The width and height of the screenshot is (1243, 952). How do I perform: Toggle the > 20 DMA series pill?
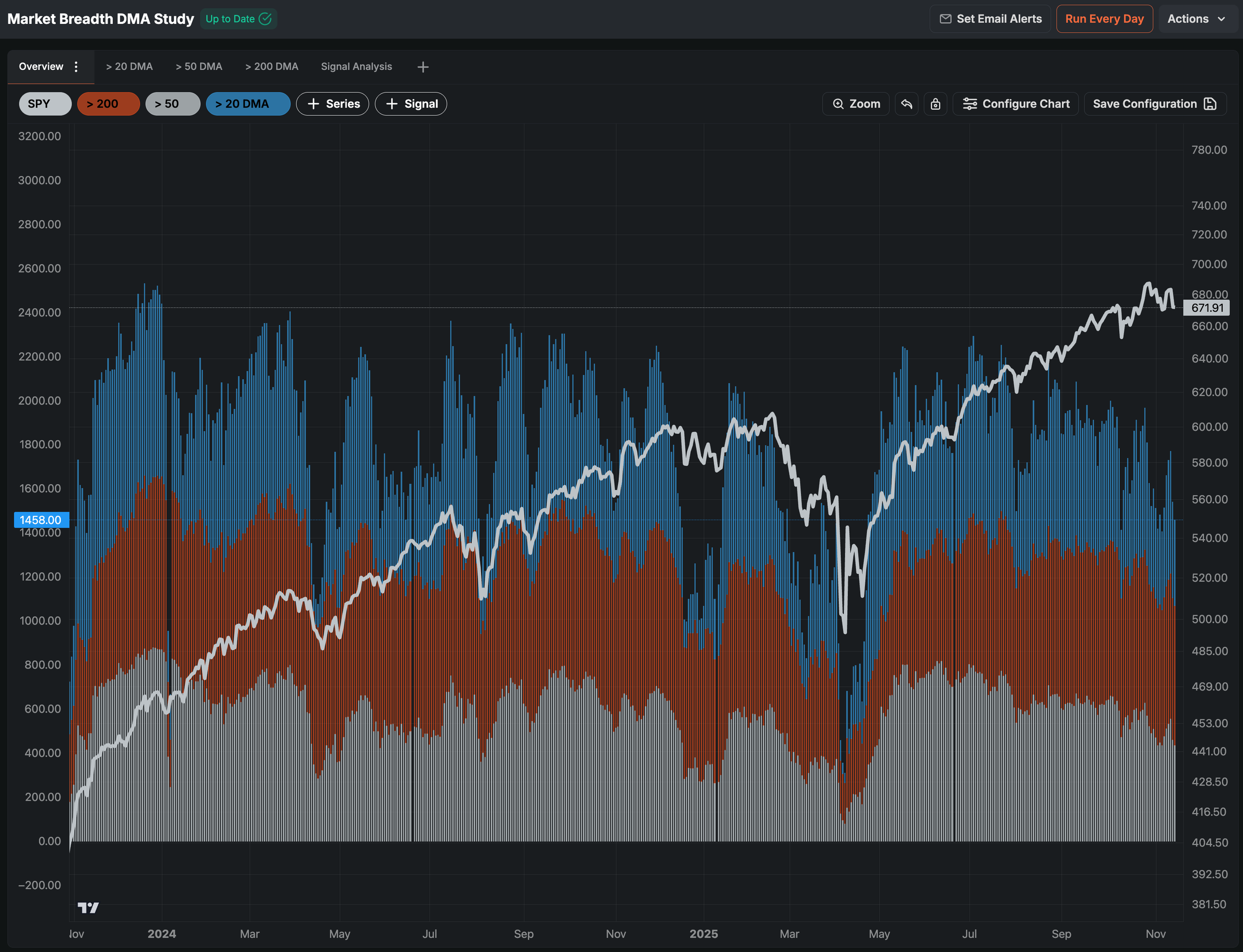[x=248, y=104]
